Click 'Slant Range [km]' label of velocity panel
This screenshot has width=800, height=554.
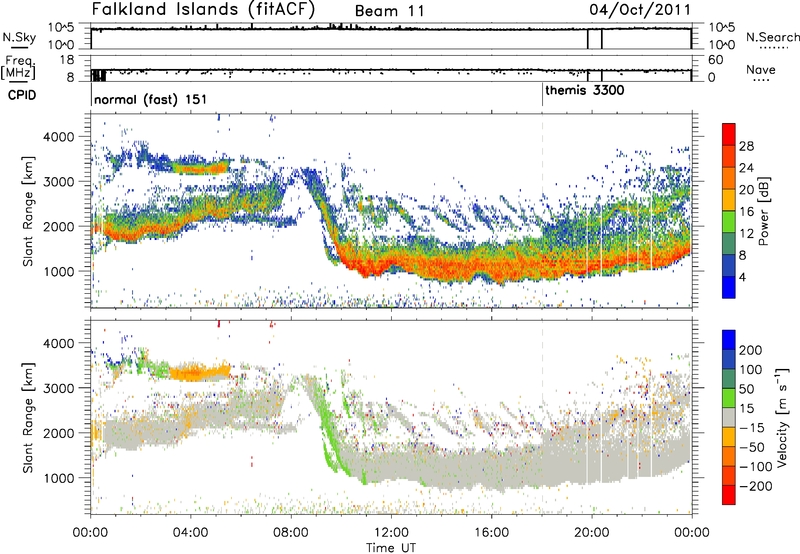pos(28,417)
